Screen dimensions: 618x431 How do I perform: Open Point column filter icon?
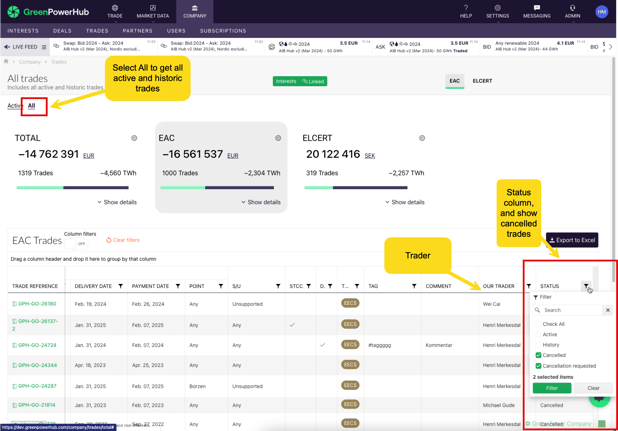pos(221,286)
